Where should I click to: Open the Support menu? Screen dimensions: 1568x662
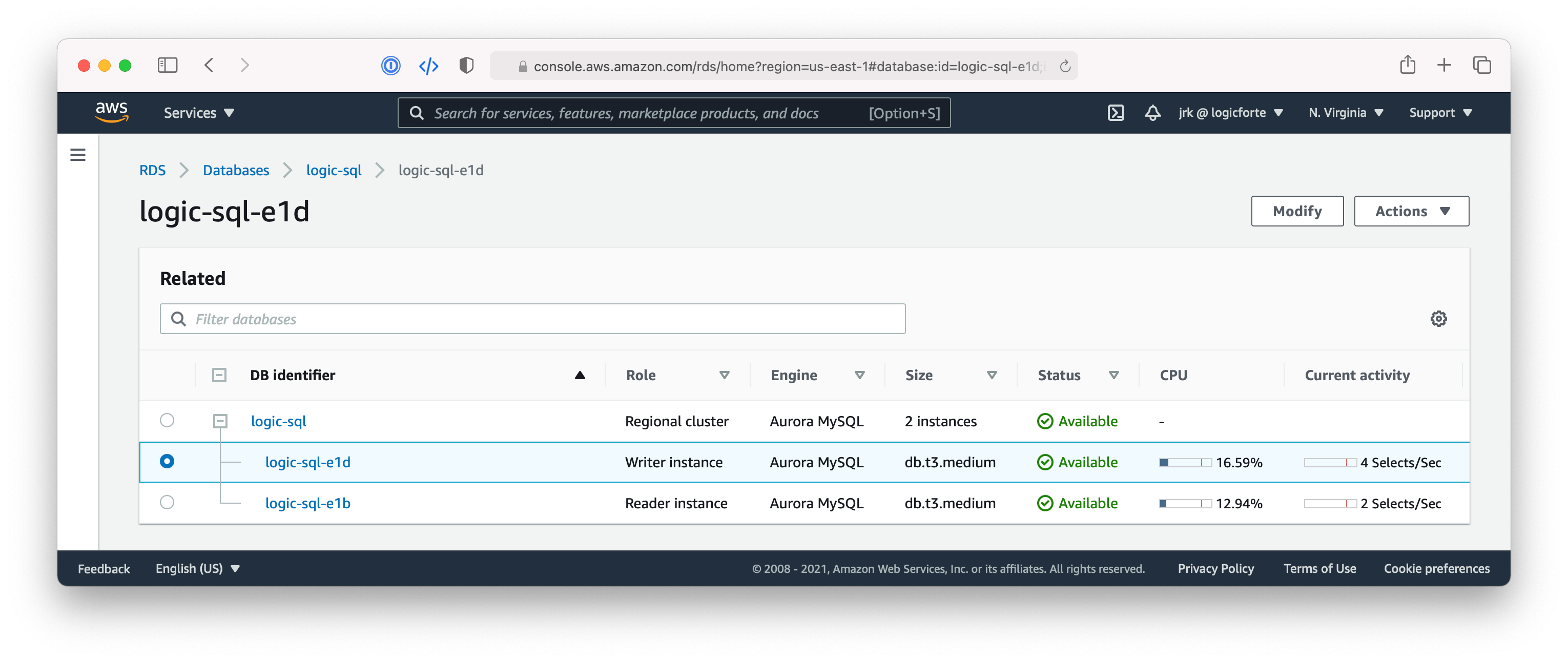(x=1440, y=113)
